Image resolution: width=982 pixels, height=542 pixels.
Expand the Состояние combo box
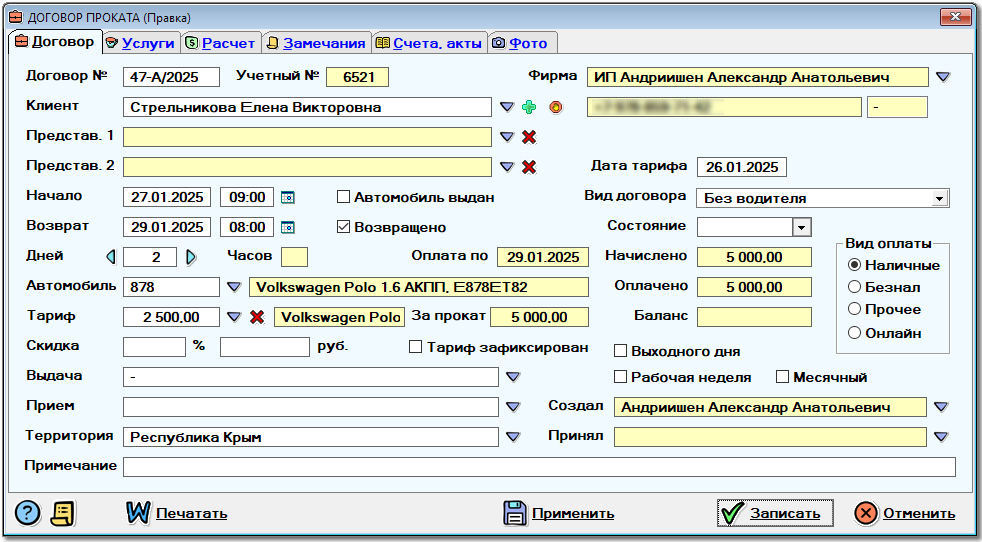(x=802, y=227)
